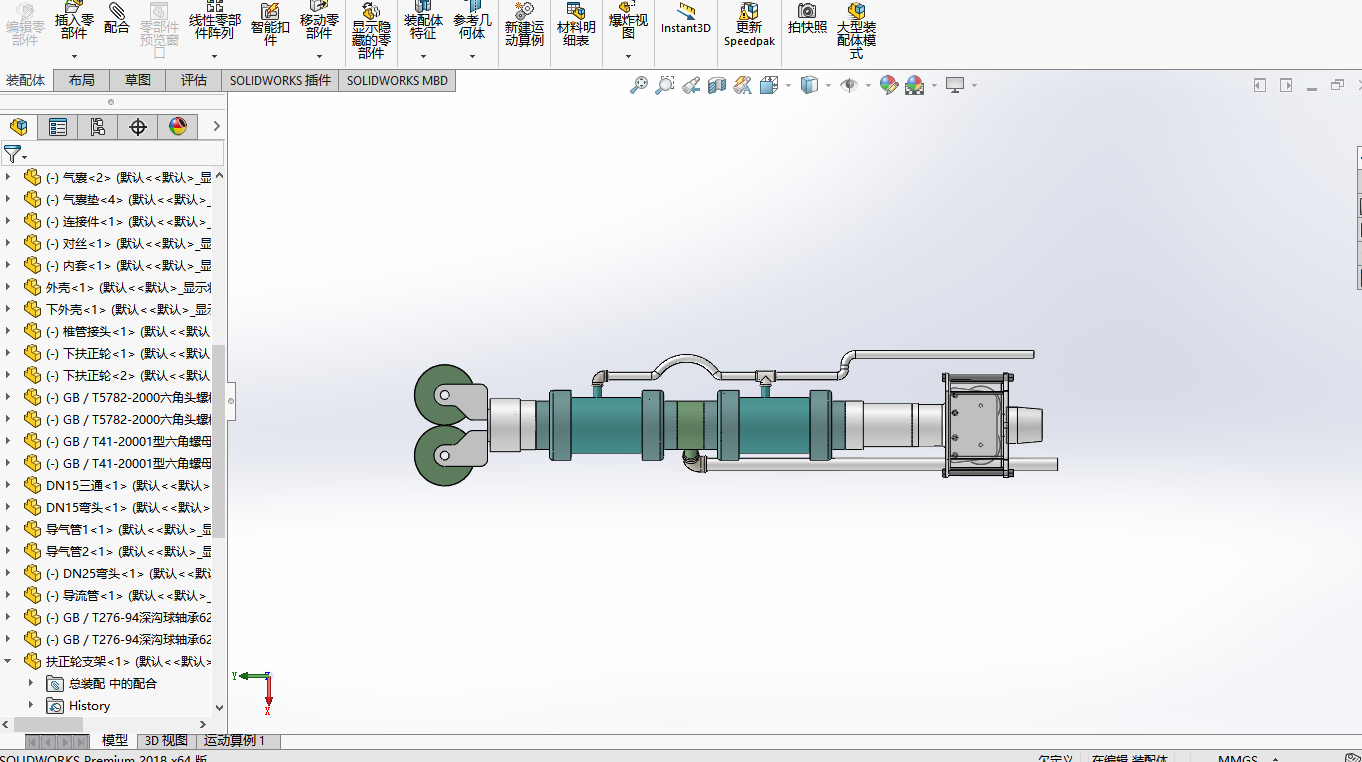Toggle the Hide/Show Items eye icon
The image size is (1362, 762).
click(x=849, y=86)
